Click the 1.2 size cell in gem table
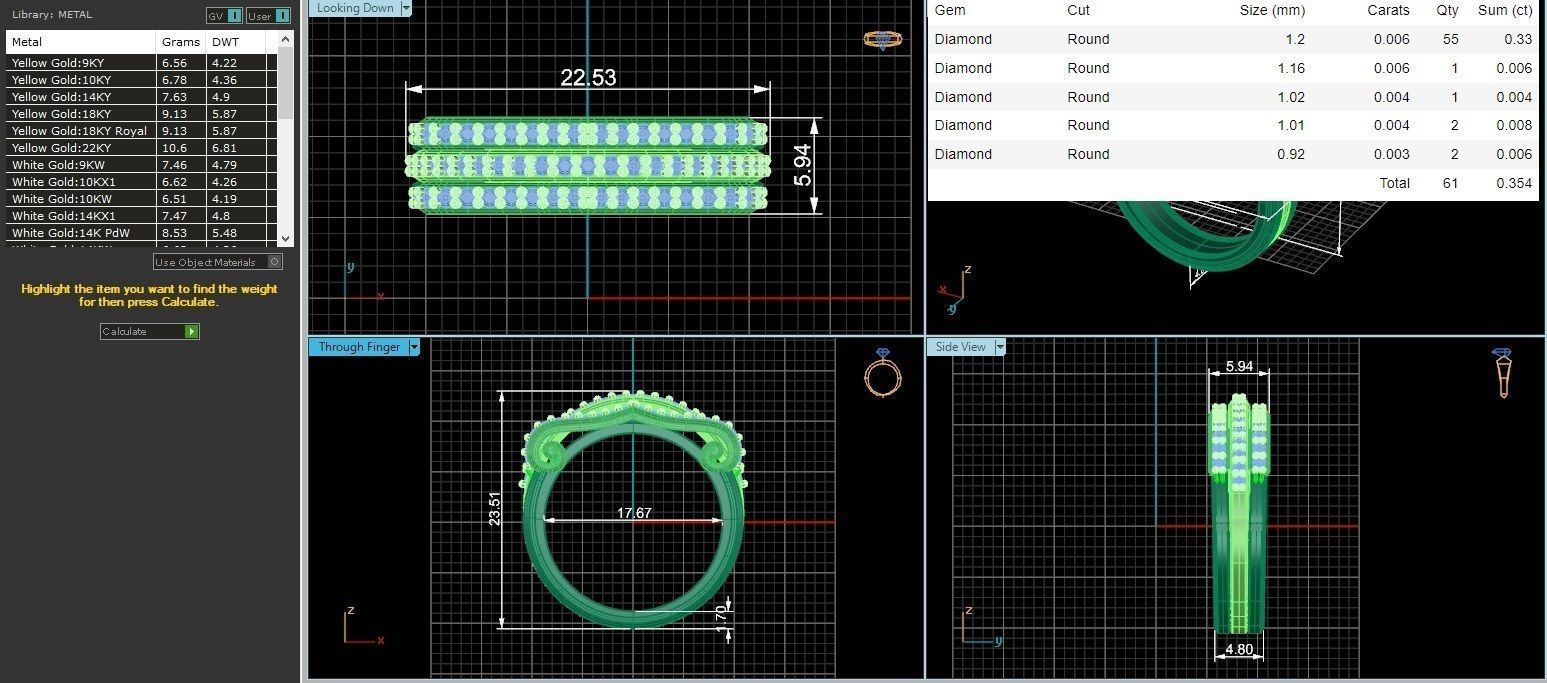Viewport: 1547px width, 683px height. (1295, 39)
